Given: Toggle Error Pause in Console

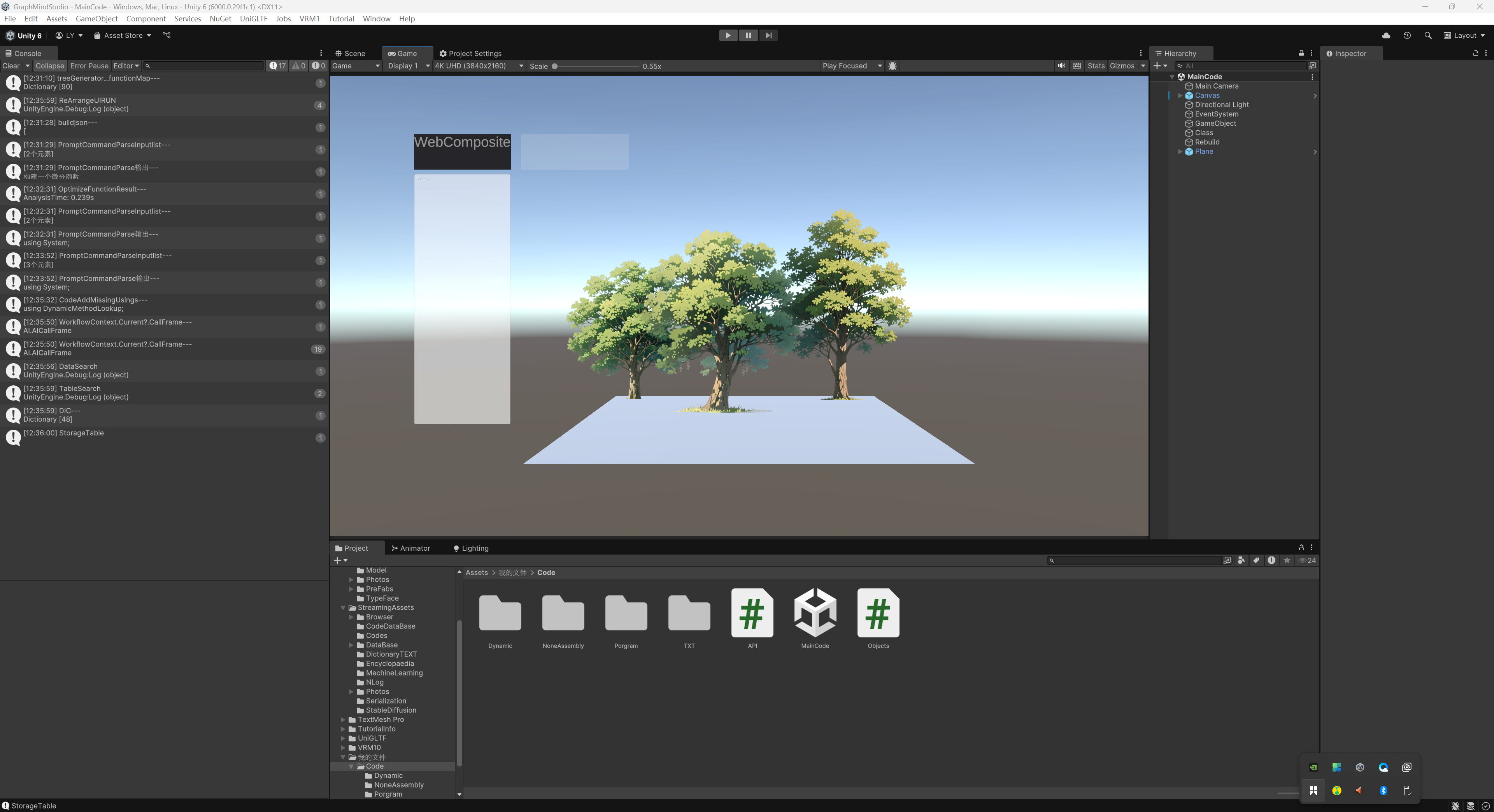Looking at the screenshot, I should pyautogui.click(x=89, y=65).
